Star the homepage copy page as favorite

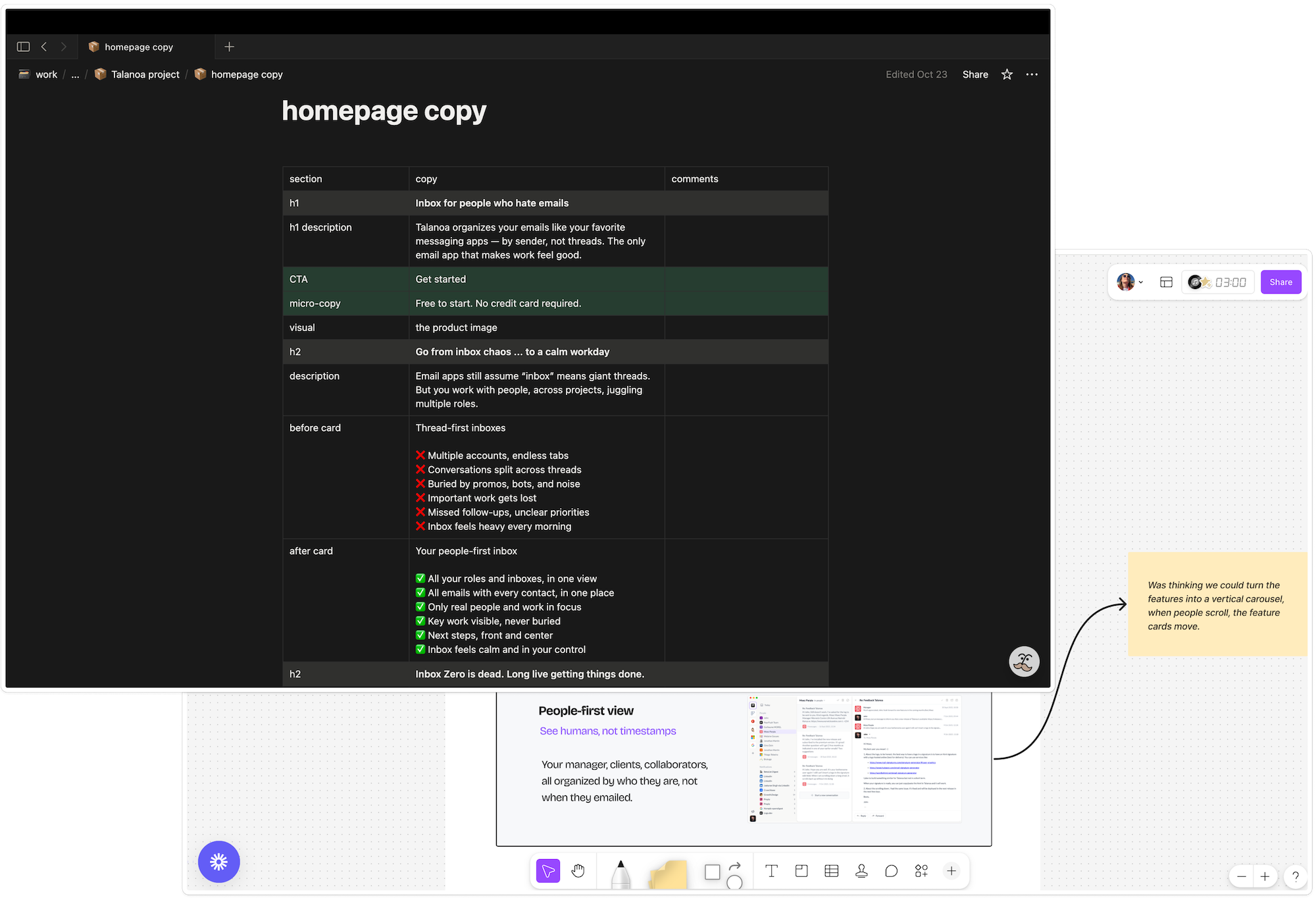[1007, 74]
